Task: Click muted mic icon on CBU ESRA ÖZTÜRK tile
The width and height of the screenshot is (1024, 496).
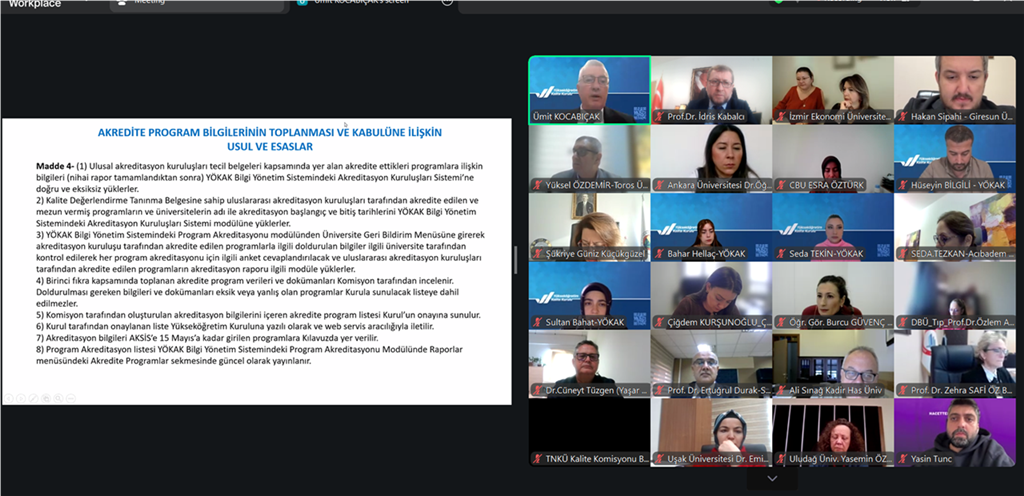Action: pyautogui.click(x=781, y=185)
